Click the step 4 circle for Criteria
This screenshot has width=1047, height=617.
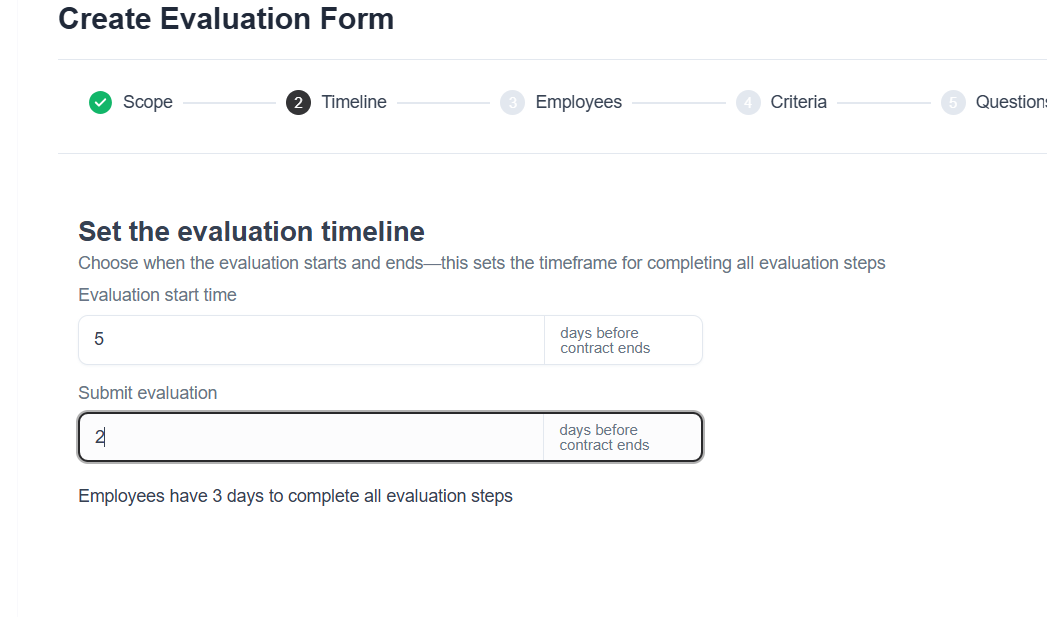[748, 102]
